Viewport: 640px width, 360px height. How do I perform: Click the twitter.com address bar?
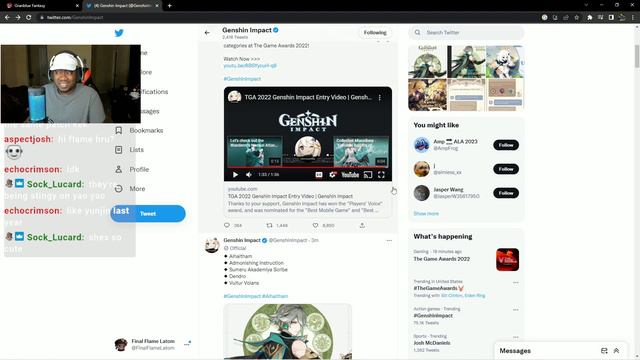(x=286, y=18)
